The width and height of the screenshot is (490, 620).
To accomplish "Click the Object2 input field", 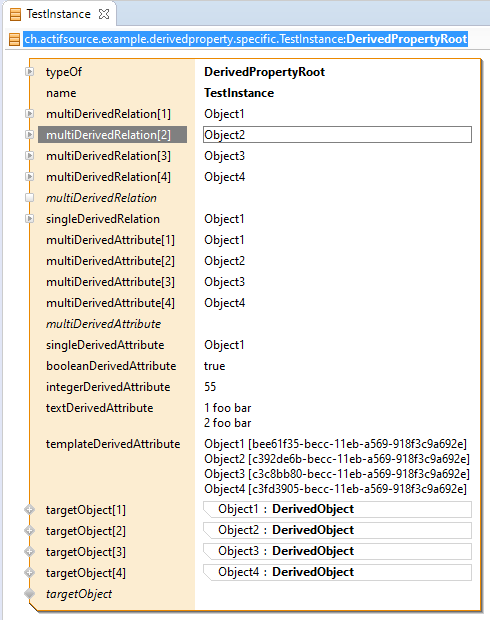I will 337,135.
